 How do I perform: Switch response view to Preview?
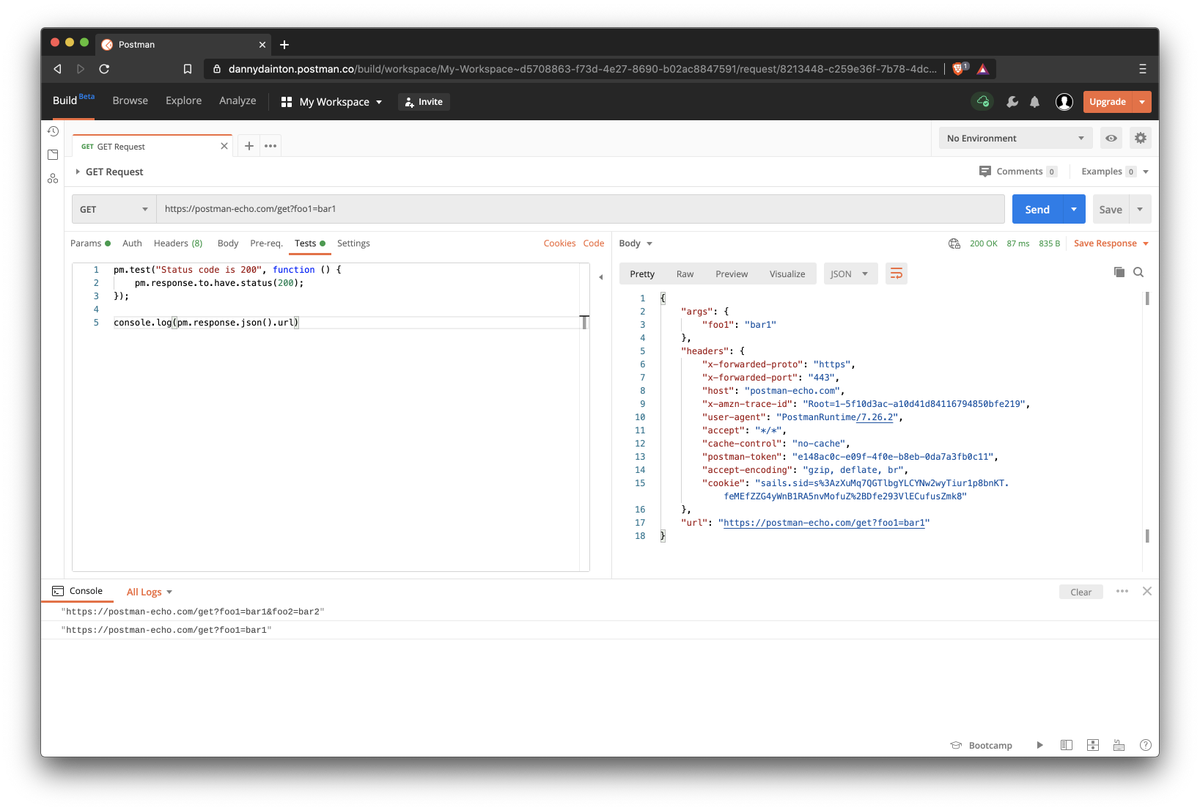pos(731,274)
